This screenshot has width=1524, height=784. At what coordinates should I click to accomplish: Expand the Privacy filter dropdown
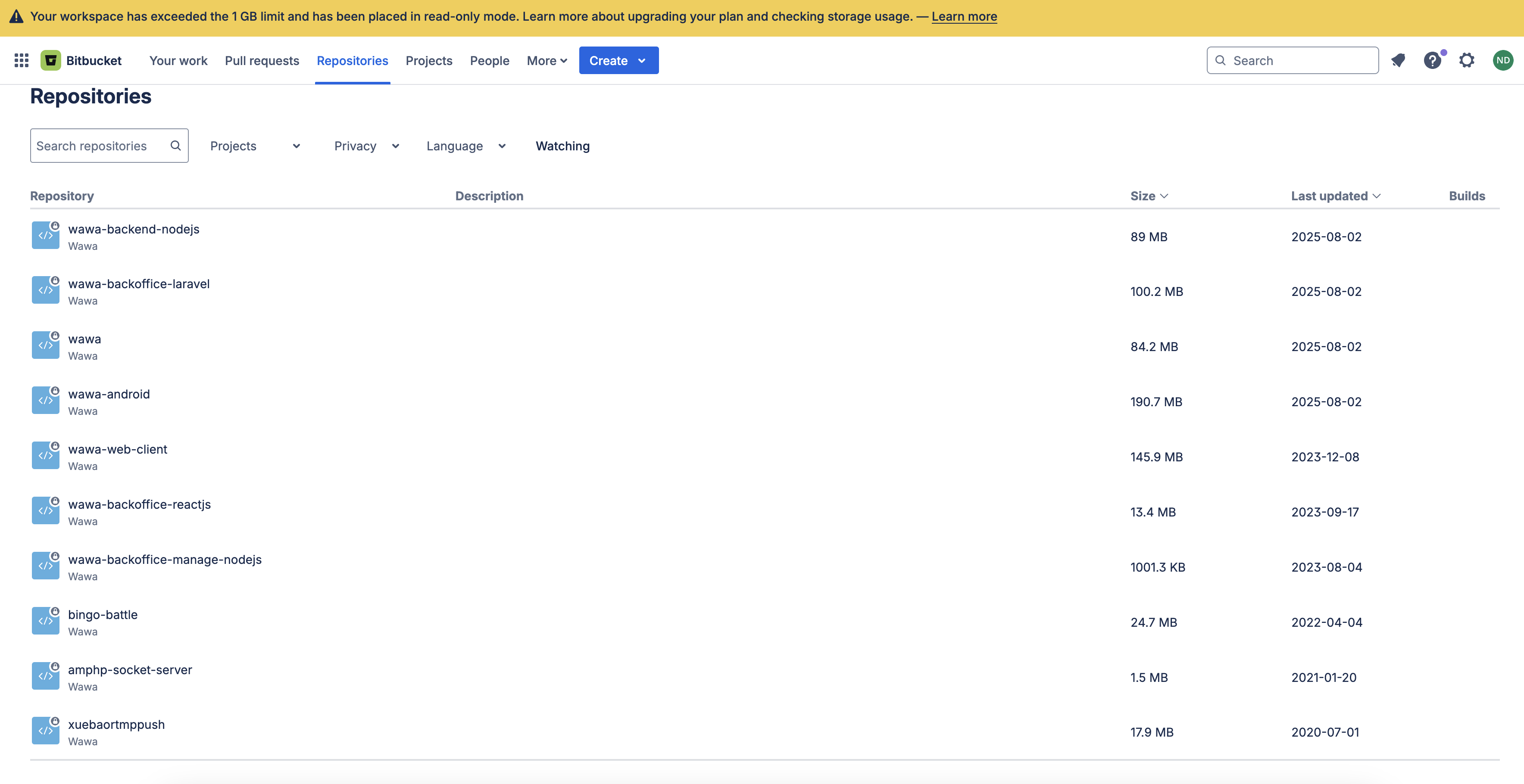pyautogui.click(x=367, y=146)
